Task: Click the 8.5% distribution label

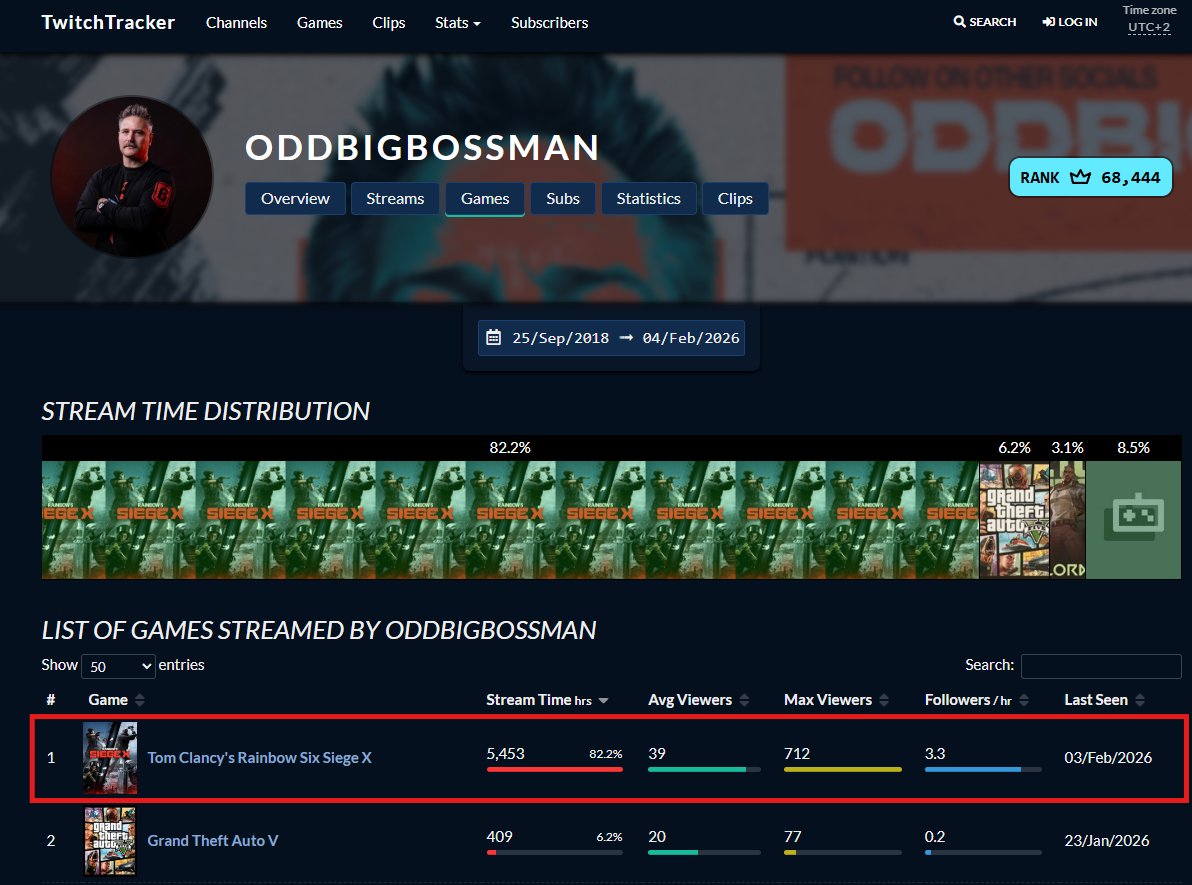Action: [x=1133, y=448]
